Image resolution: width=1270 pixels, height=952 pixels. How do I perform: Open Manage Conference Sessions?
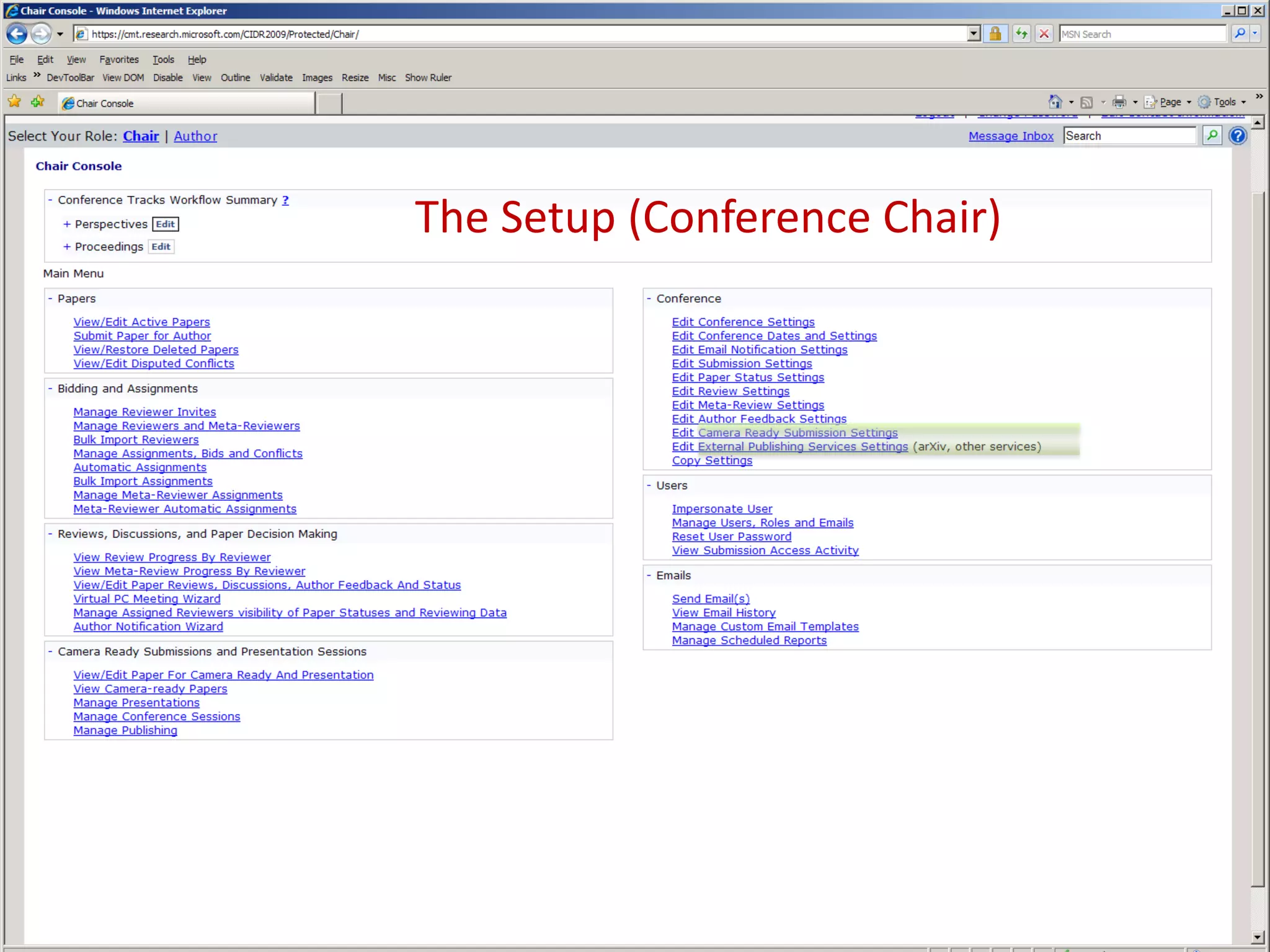tap(157, 716)
